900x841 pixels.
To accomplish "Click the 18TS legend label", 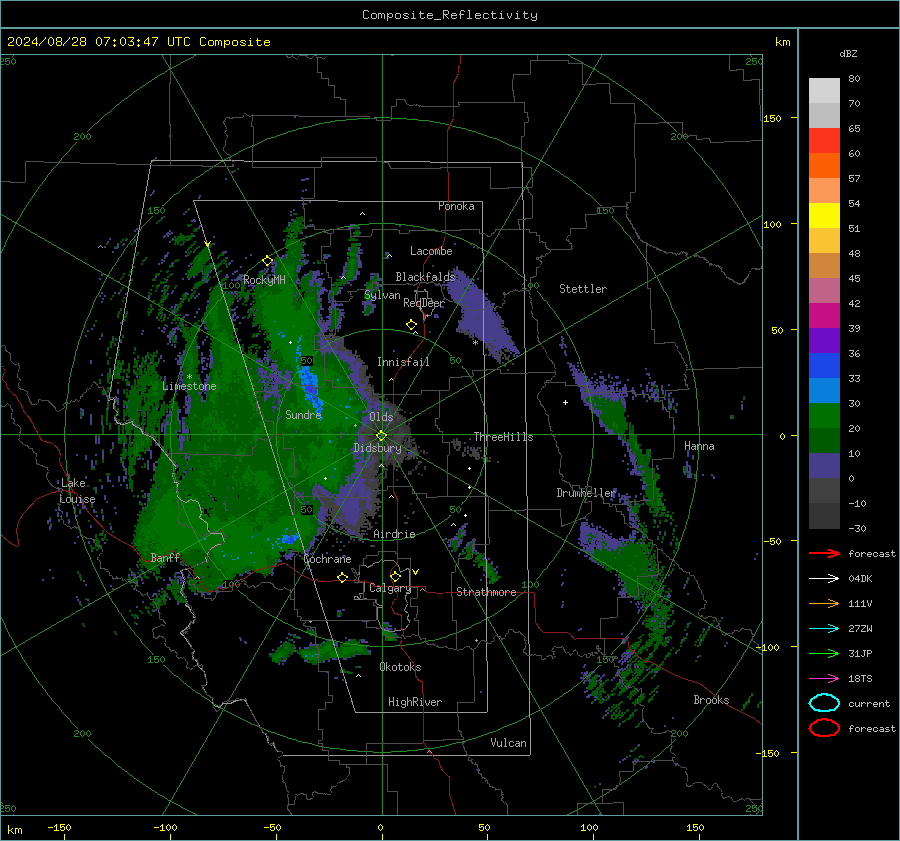I will 860,679.
